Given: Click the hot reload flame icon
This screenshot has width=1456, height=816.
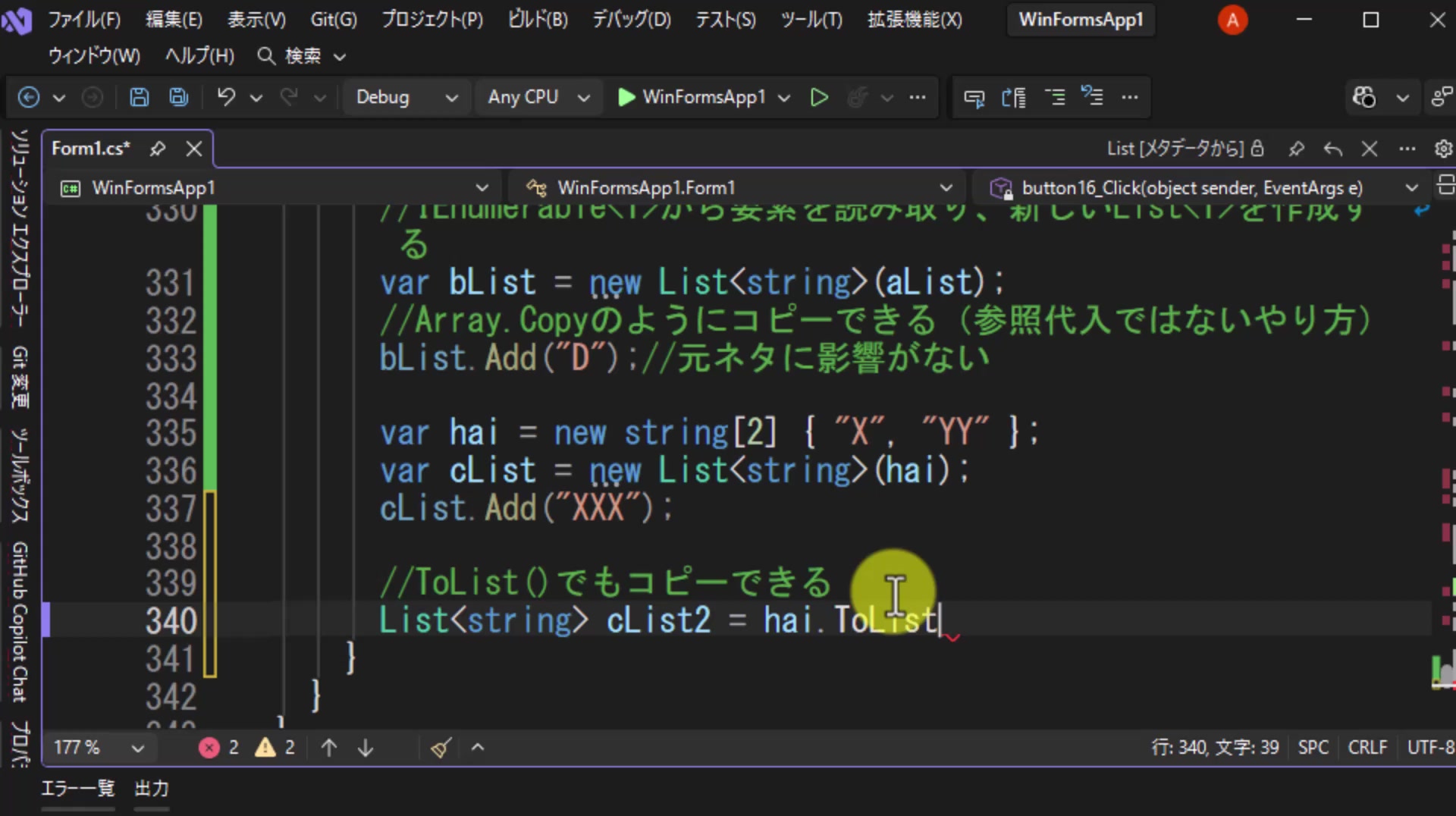Looking at the screenshot, I should tap(857, 97).
